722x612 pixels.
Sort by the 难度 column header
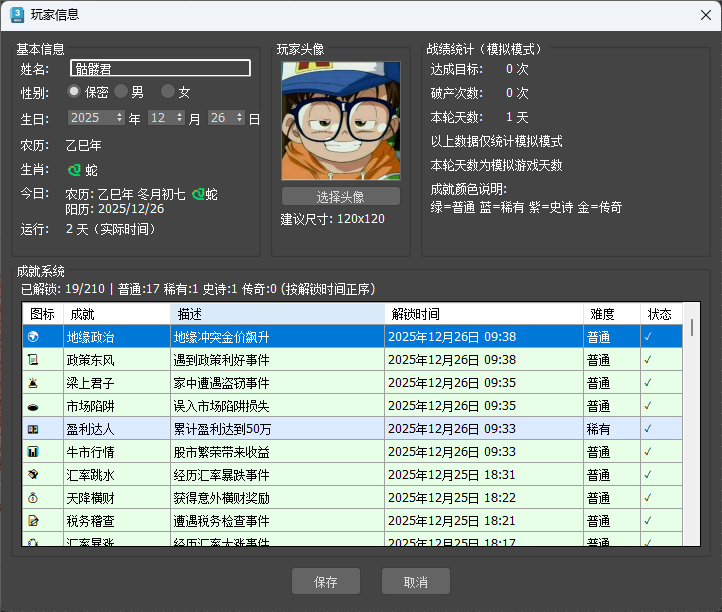click(x=611, y=314)
